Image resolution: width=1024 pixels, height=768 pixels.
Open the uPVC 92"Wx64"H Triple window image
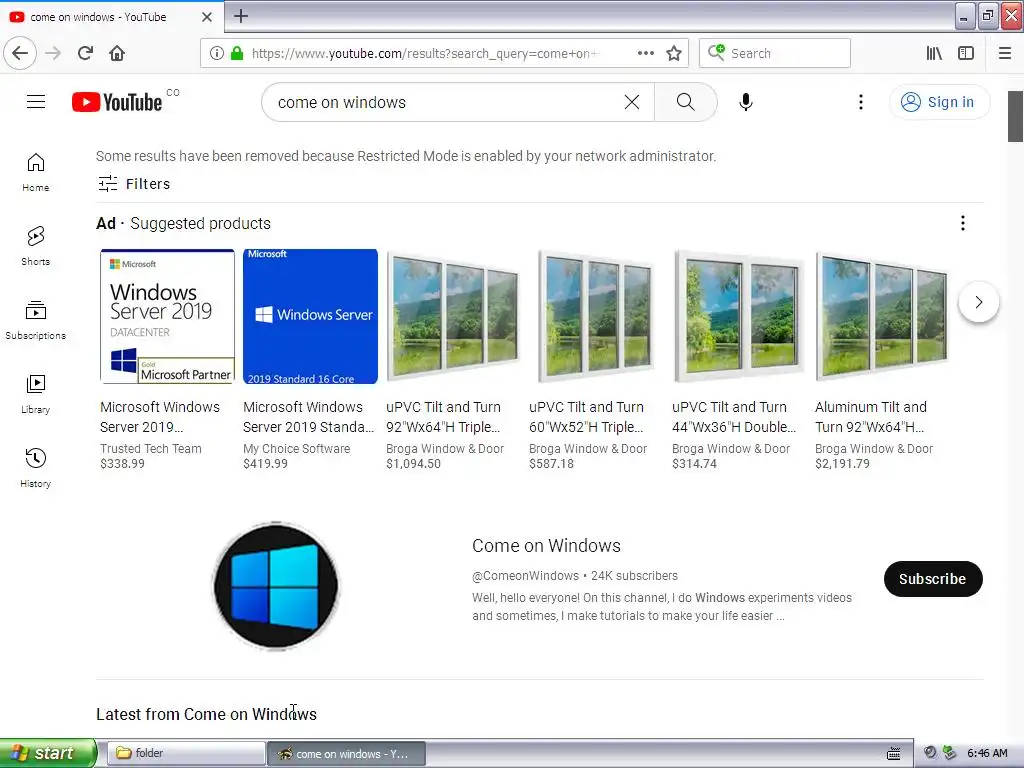tap(453, 316)
